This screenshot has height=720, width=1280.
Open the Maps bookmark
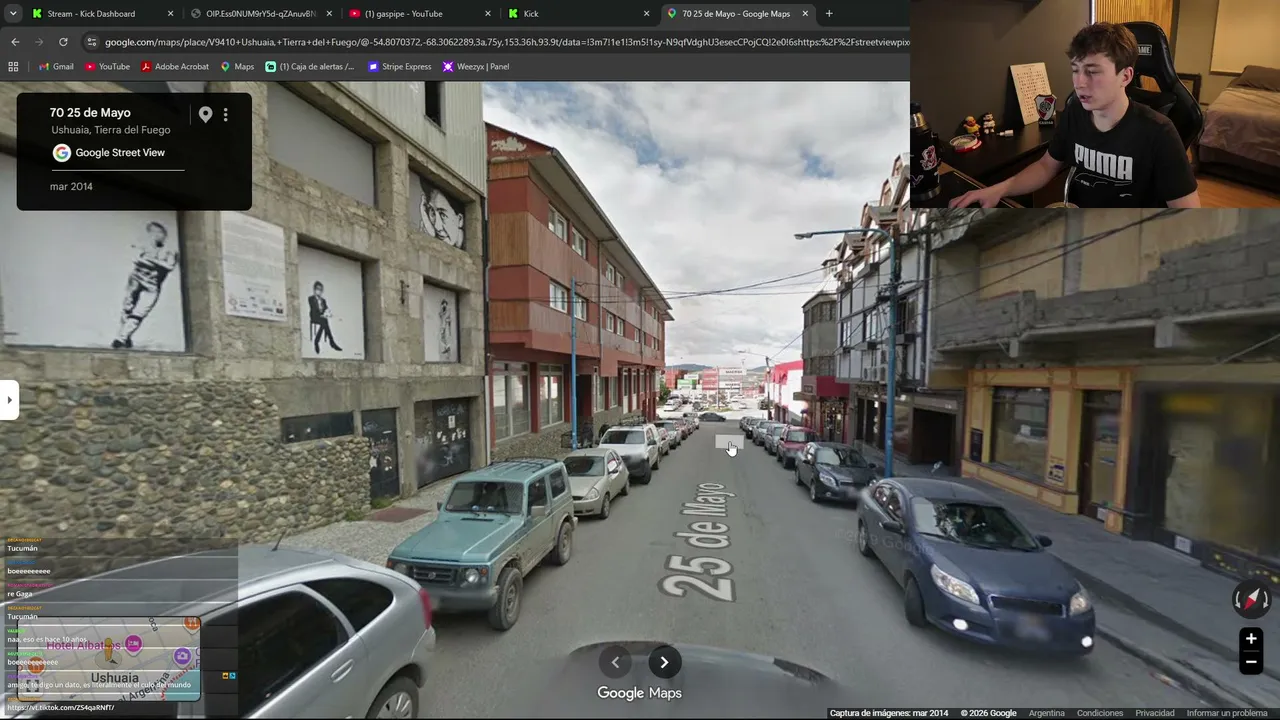(x=237, y=67)
